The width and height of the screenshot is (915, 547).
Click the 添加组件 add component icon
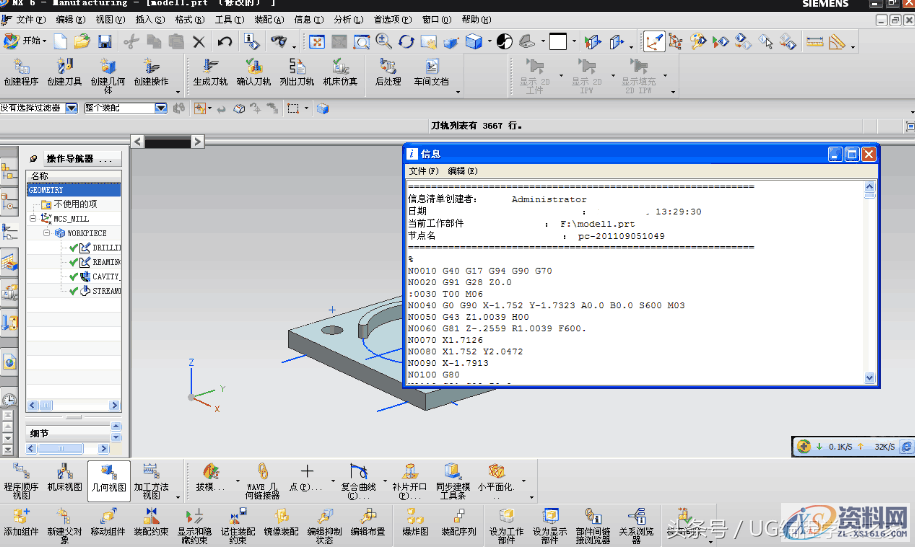[x=19, y=520]
